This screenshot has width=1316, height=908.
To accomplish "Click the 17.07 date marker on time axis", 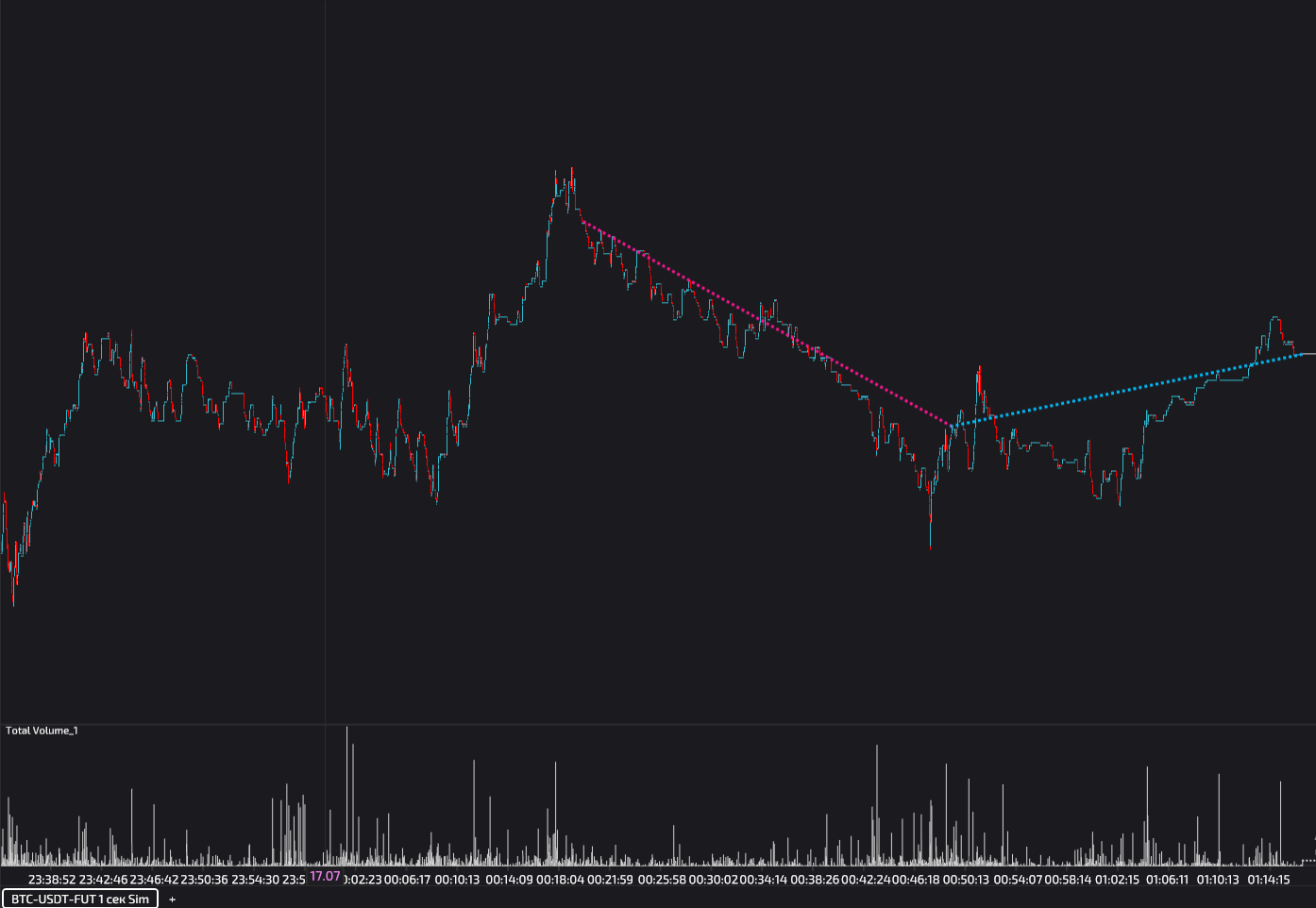I will click(x=325, y=877).
